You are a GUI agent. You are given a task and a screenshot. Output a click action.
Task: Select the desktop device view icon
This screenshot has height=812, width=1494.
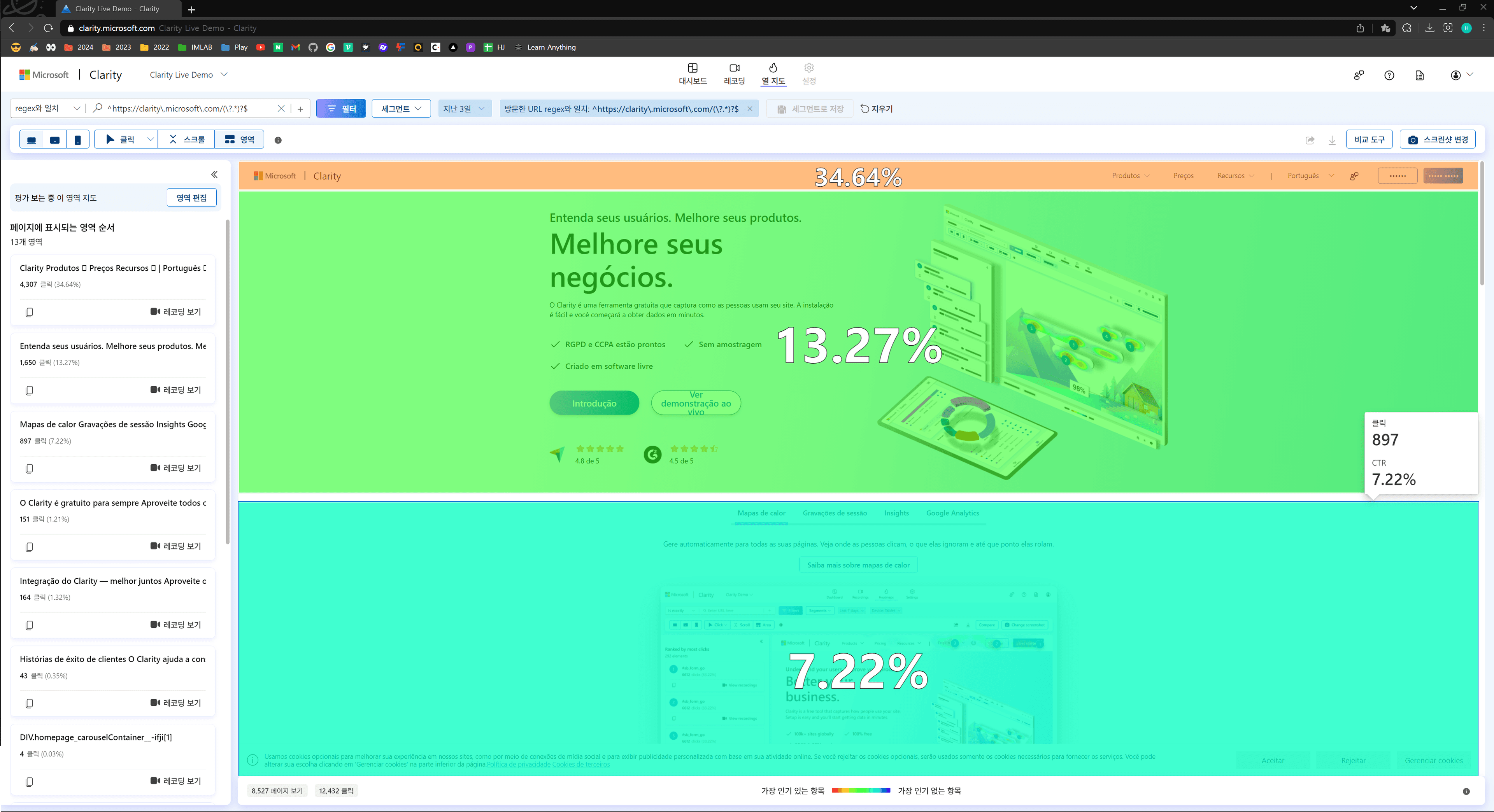click(x=31, y=140)
